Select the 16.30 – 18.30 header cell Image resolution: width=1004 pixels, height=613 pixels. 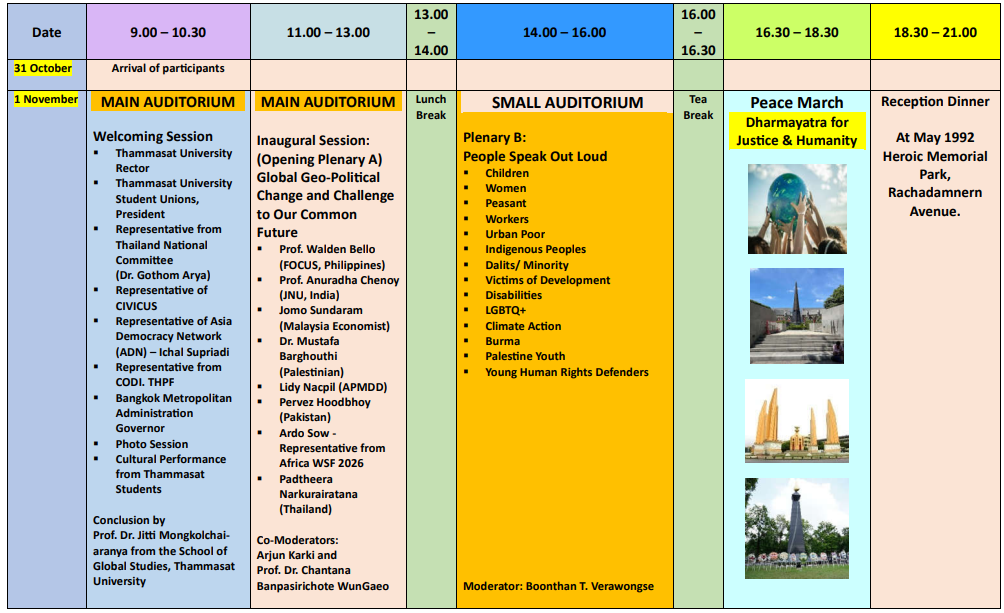[796, 32]
